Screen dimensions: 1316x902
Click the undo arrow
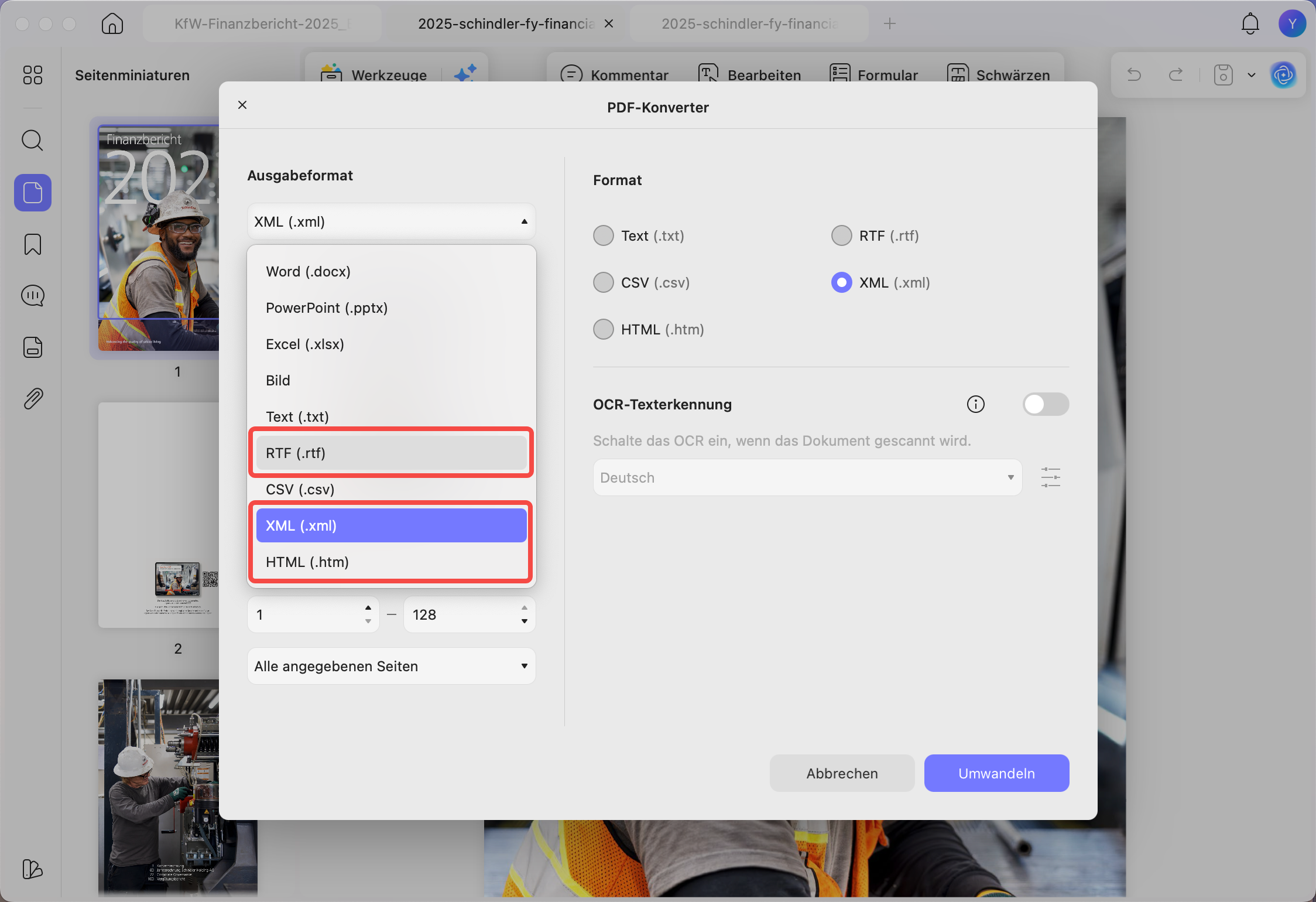coord(1134,75)
